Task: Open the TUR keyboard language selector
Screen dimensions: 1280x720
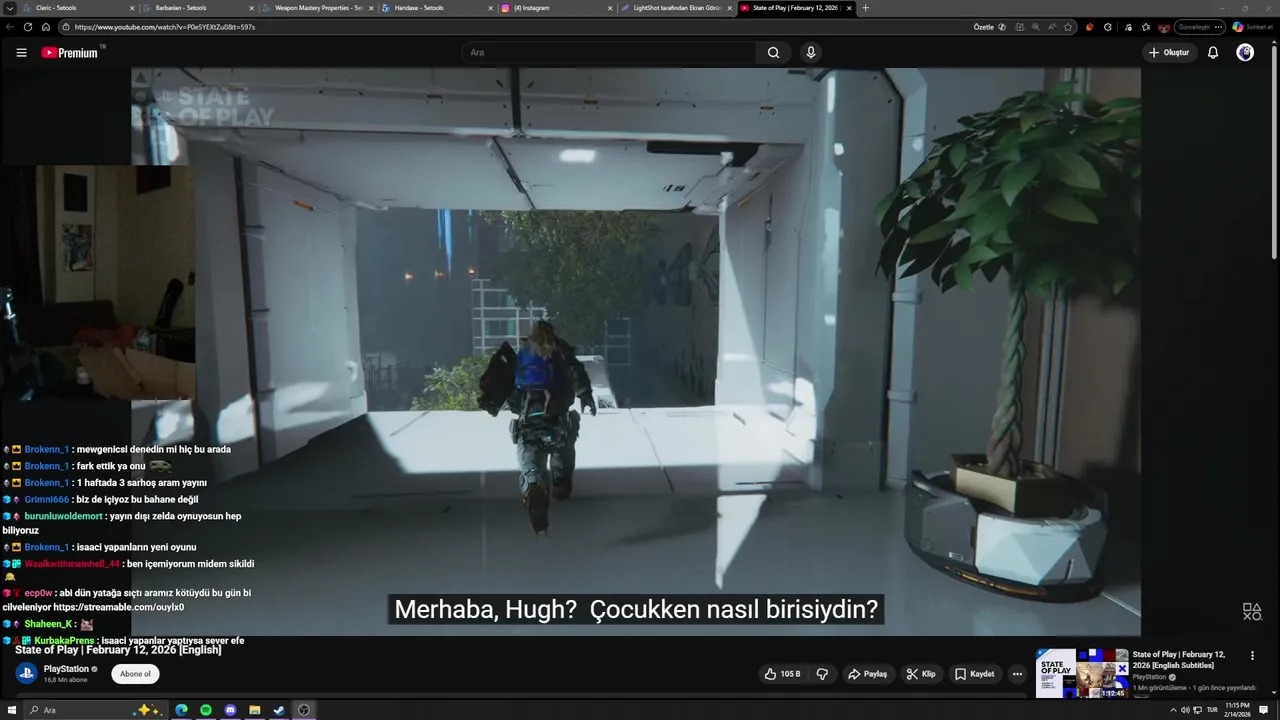Action: point(1212,710)
